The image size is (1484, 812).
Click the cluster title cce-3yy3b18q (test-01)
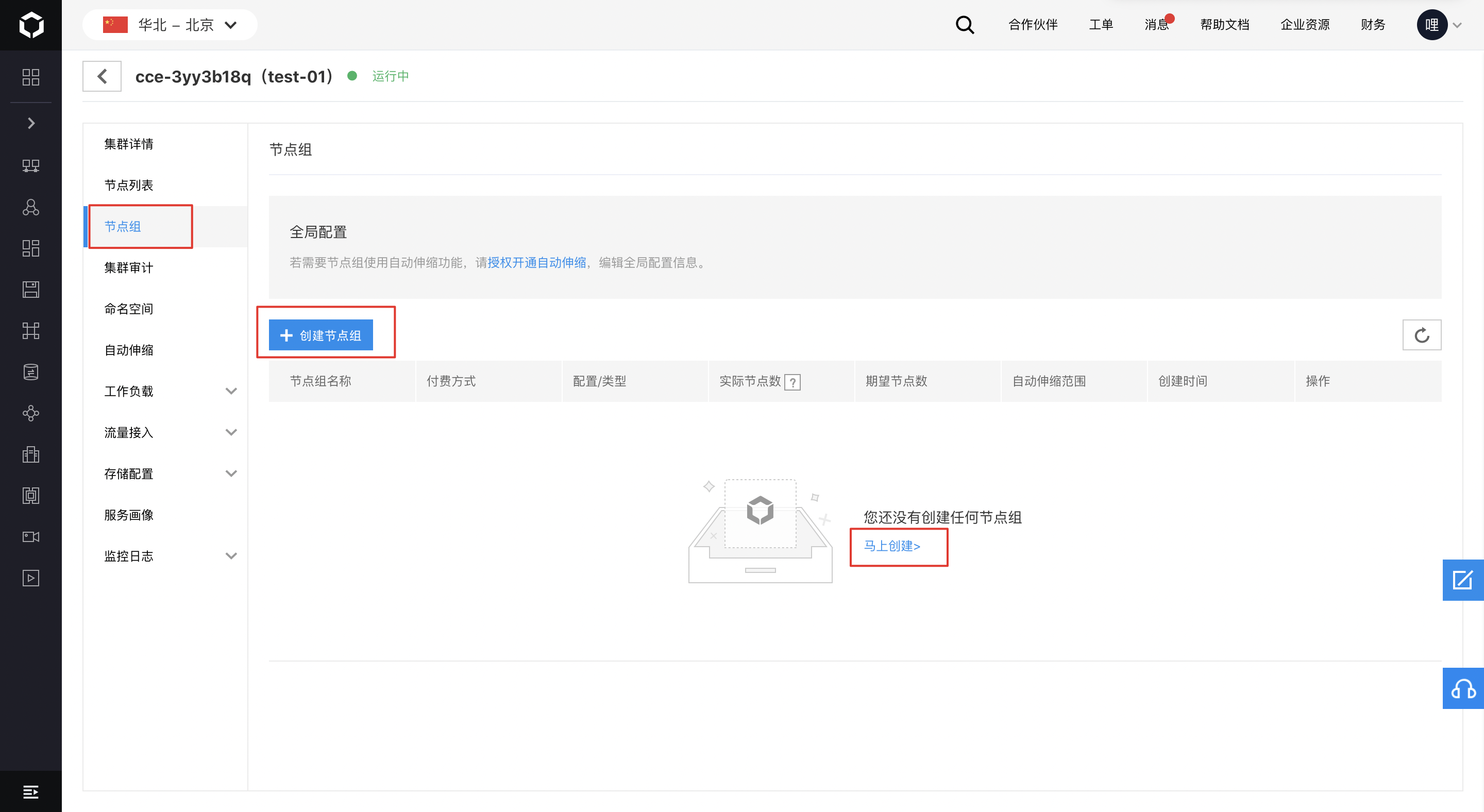(x=234, y=76)
